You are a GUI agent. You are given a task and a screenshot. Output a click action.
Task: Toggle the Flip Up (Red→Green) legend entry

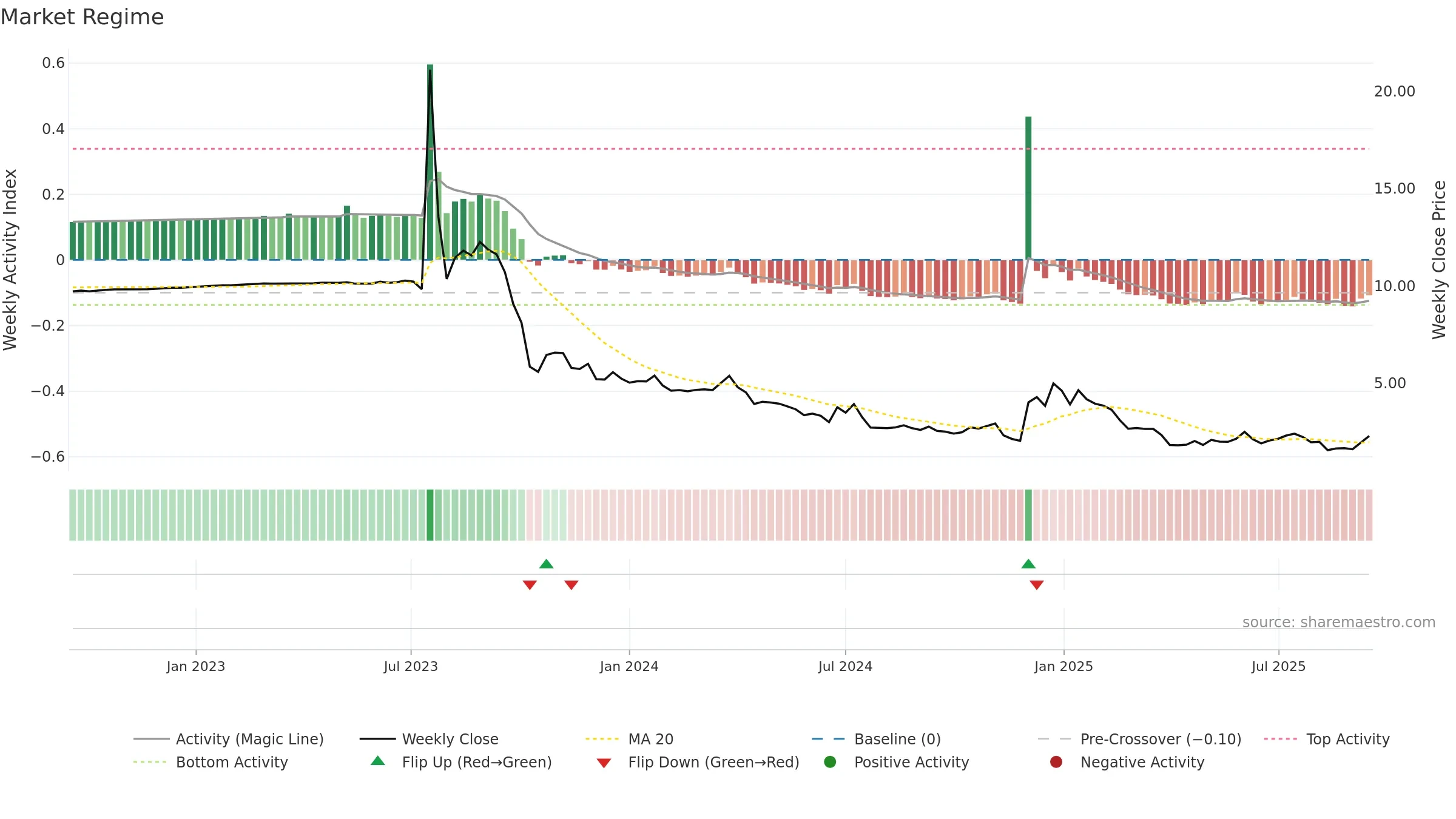[461, 762]
